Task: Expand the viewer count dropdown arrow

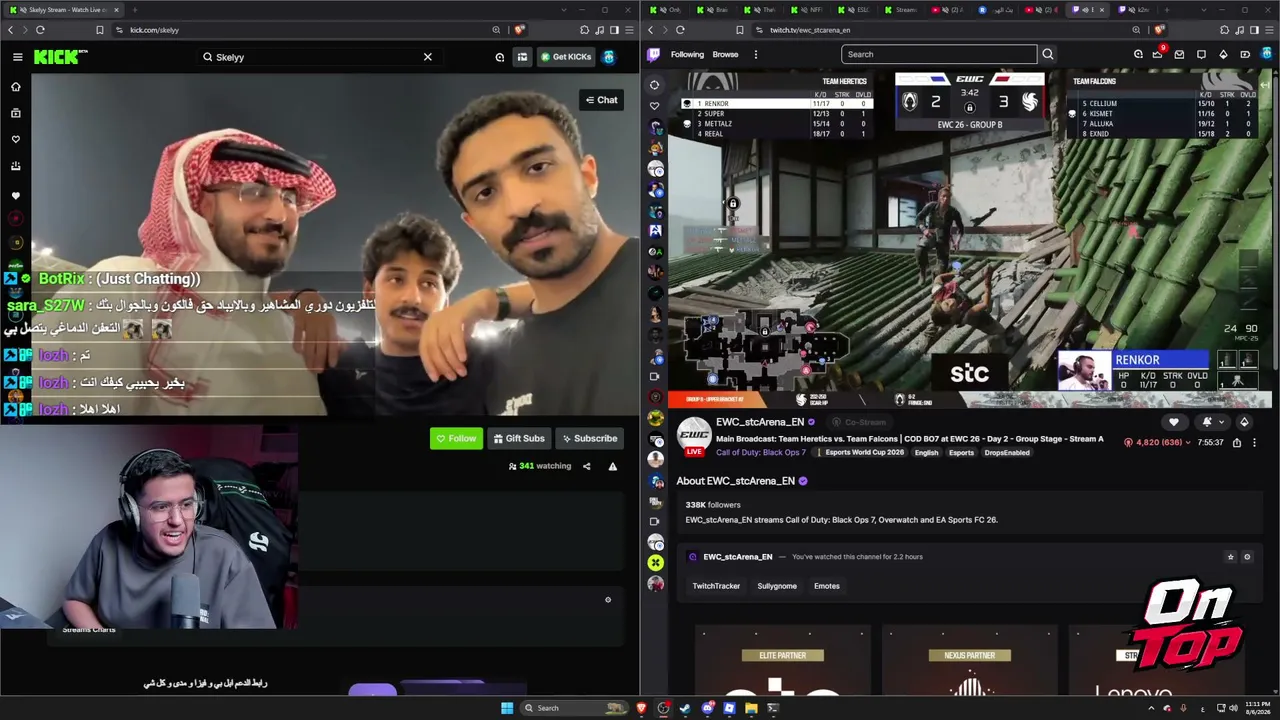Action: pyautogui.click(x=1188, y=442)
